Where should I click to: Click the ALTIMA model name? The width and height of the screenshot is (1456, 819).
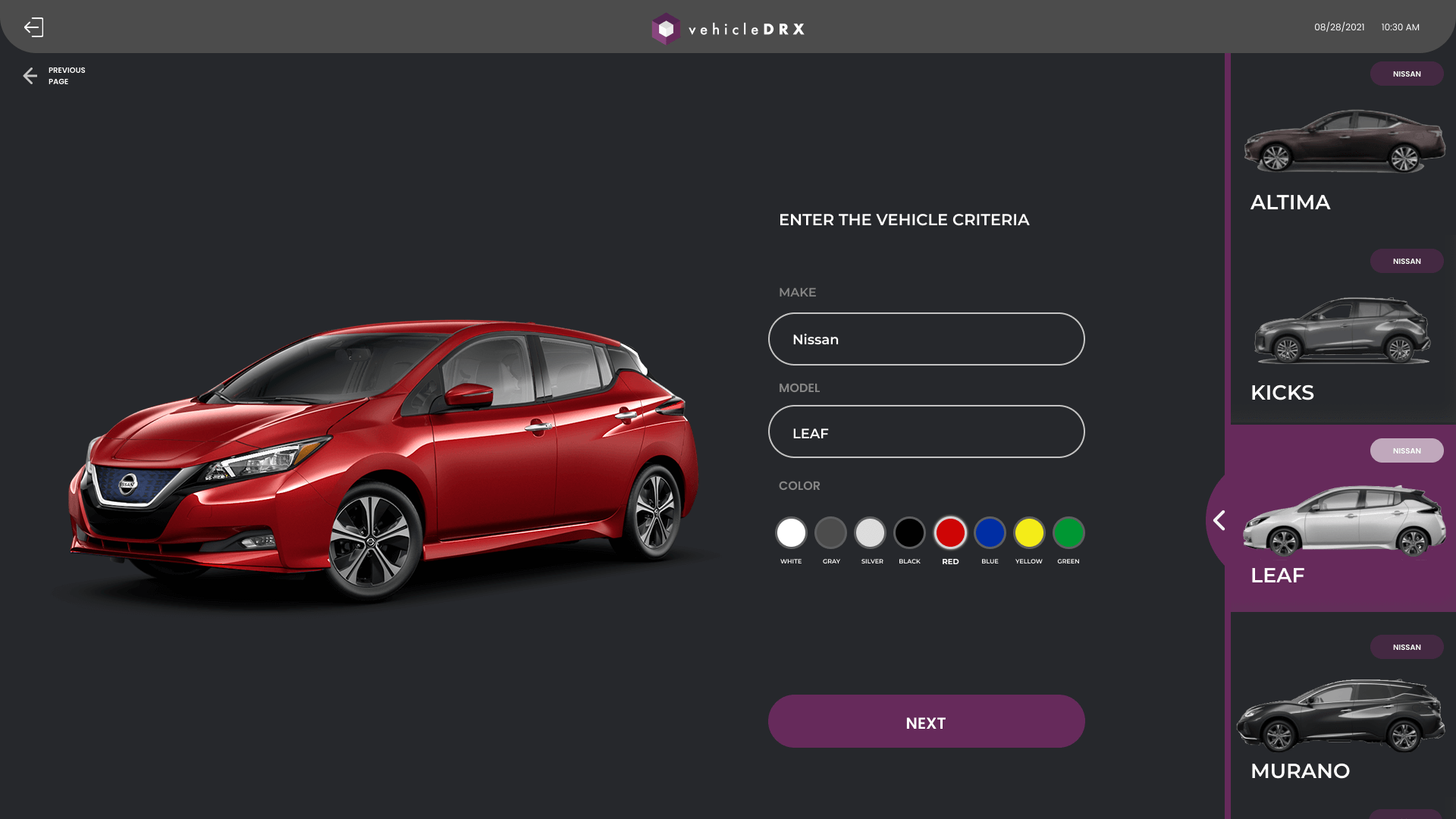point(1290,202)
